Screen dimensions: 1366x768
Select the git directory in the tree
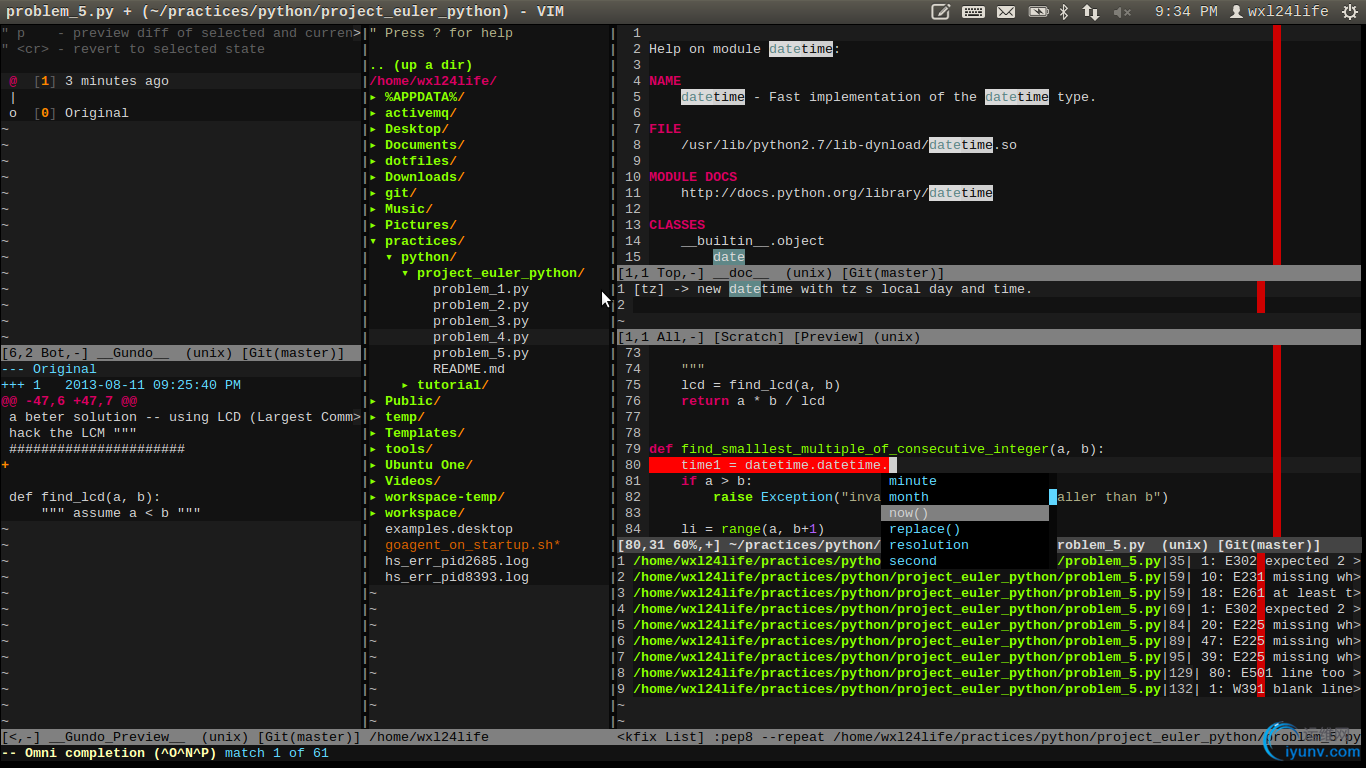point(401,193)
